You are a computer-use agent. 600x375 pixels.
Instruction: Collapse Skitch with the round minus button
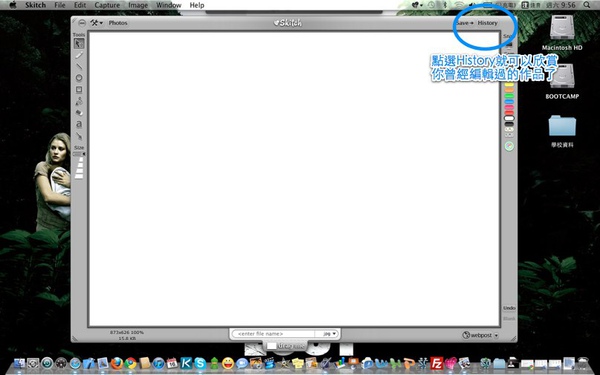pos(82,23)
